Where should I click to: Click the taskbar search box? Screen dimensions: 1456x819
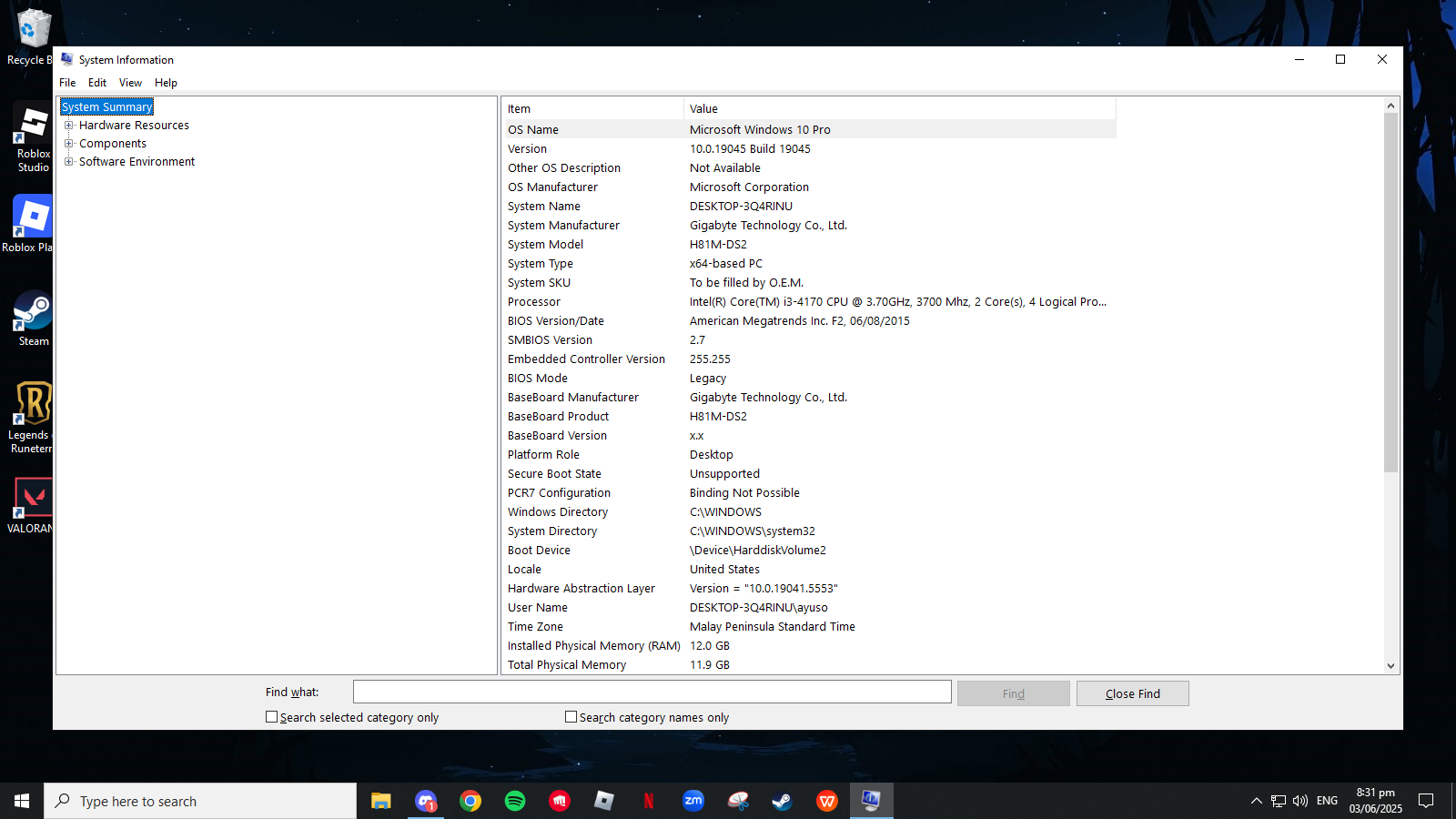click(200, 801)
